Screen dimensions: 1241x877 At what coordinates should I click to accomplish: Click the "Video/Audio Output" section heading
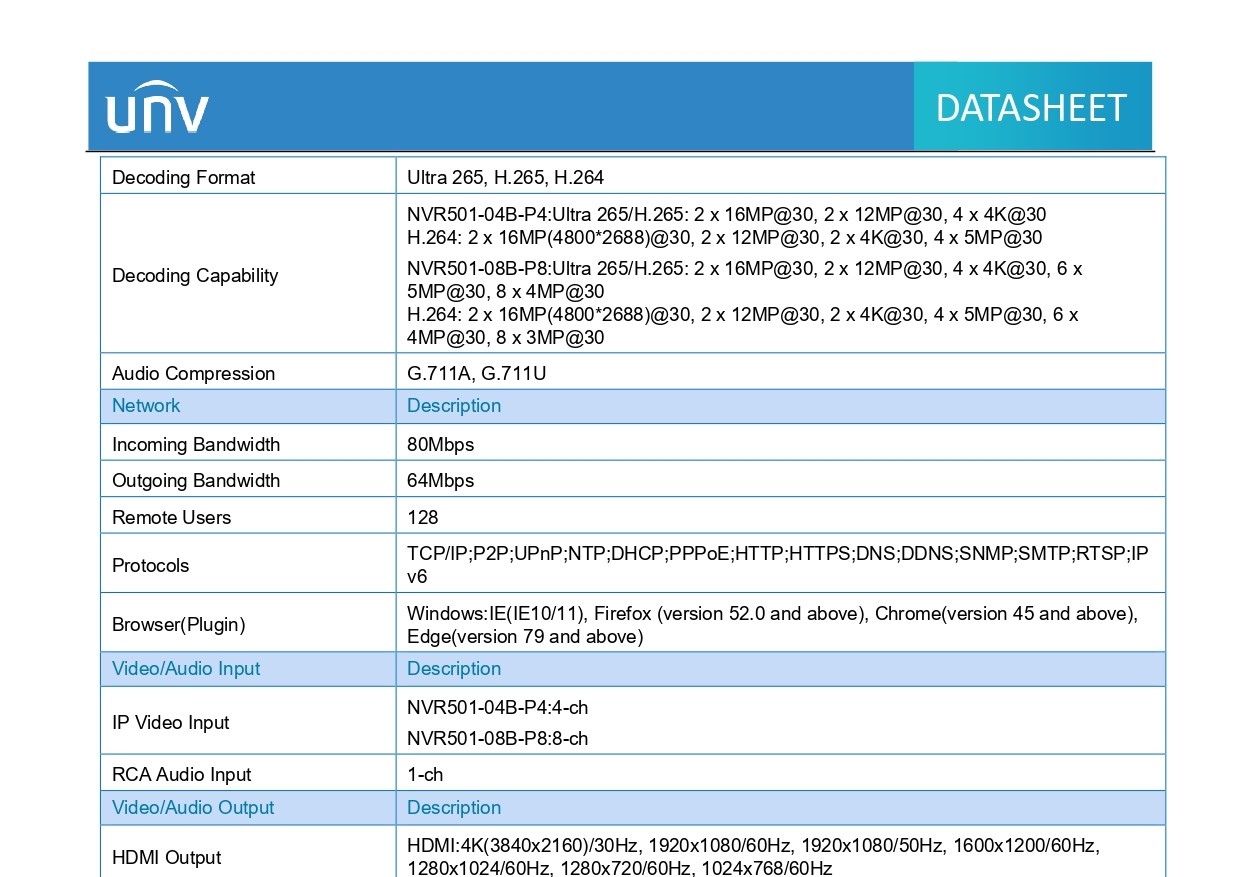pyautogui.click(x=193, y=808)
